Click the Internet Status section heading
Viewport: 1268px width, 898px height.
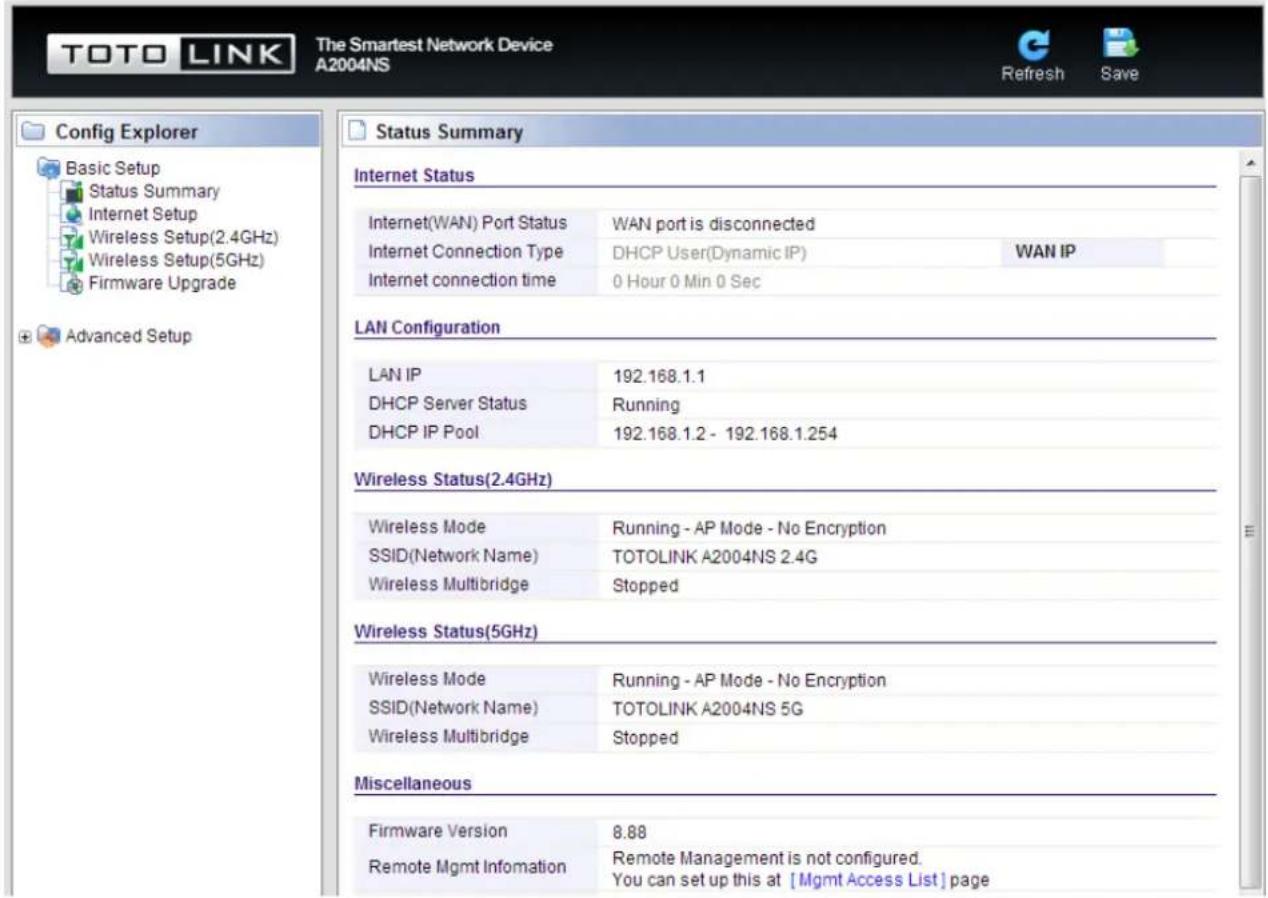pos(414,175)
